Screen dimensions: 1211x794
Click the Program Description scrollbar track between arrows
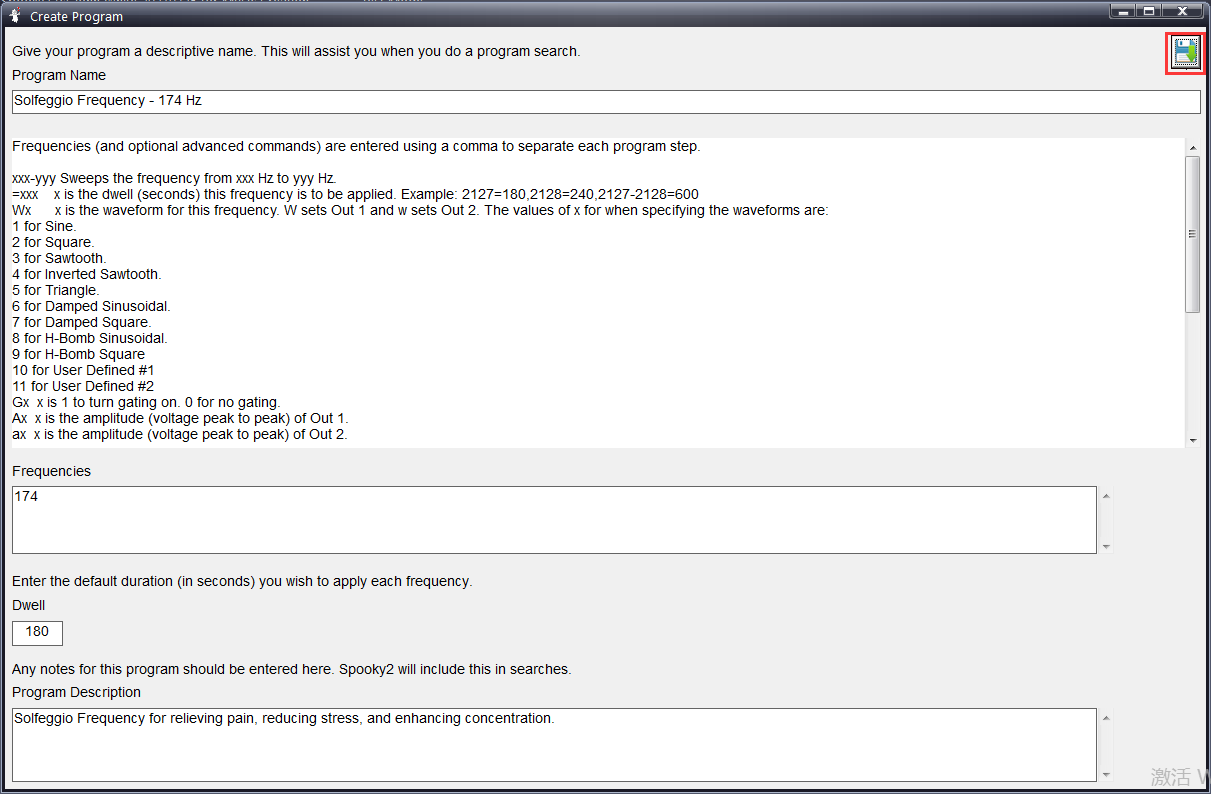click(x=1105, y=746)
